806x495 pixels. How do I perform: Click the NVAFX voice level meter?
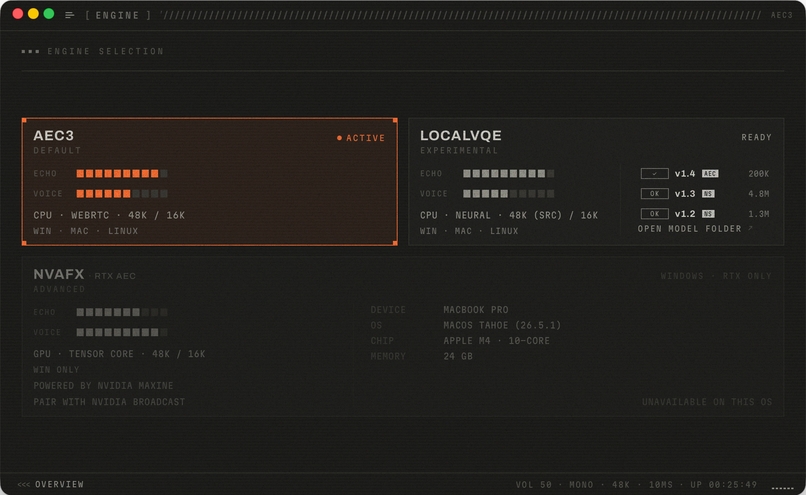(122, 333)
